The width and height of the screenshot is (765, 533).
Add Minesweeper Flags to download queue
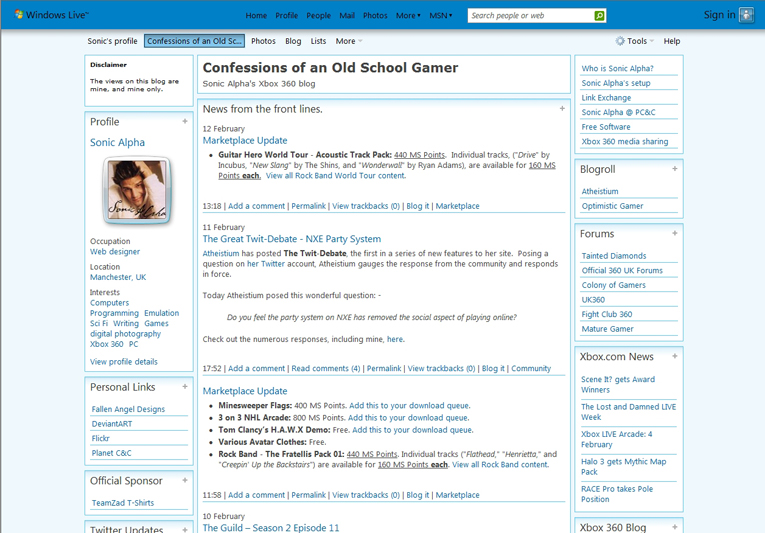[x=409, y=405]
